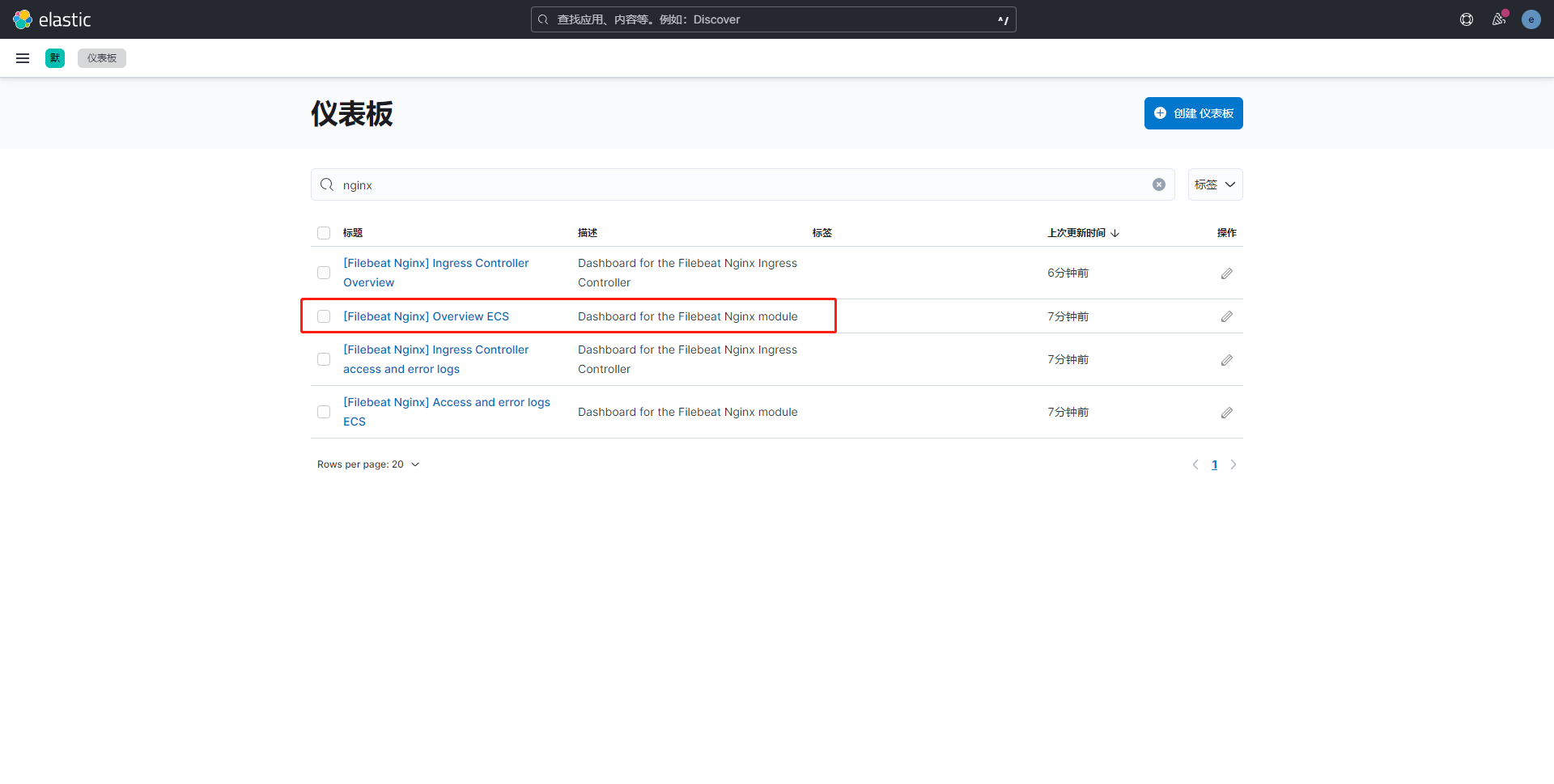Expand the 标签 tag filter dropdown
The image size is (1554, 784).
pyautogui.click(x=1214, y=184)
